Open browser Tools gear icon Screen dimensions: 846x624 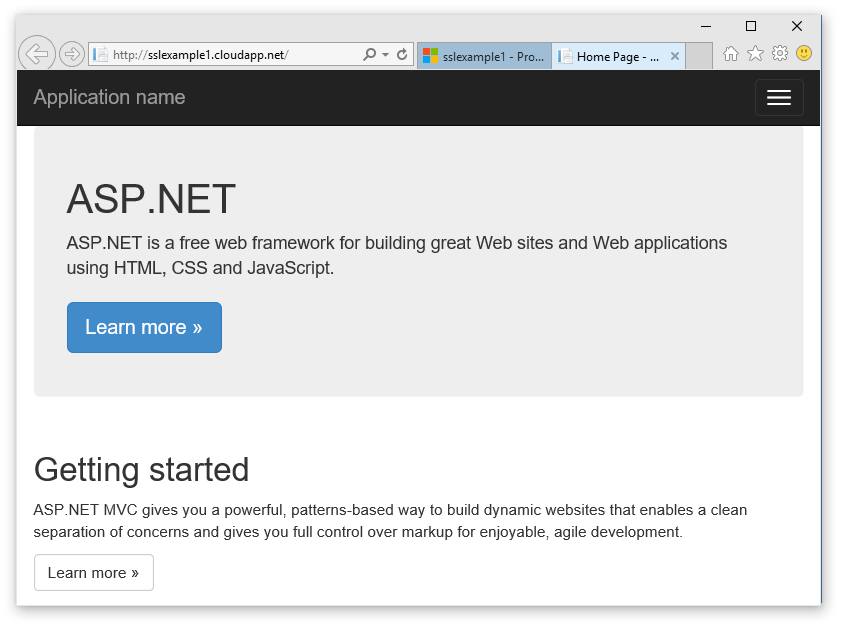pyautogui.click(x=780, y=54)
